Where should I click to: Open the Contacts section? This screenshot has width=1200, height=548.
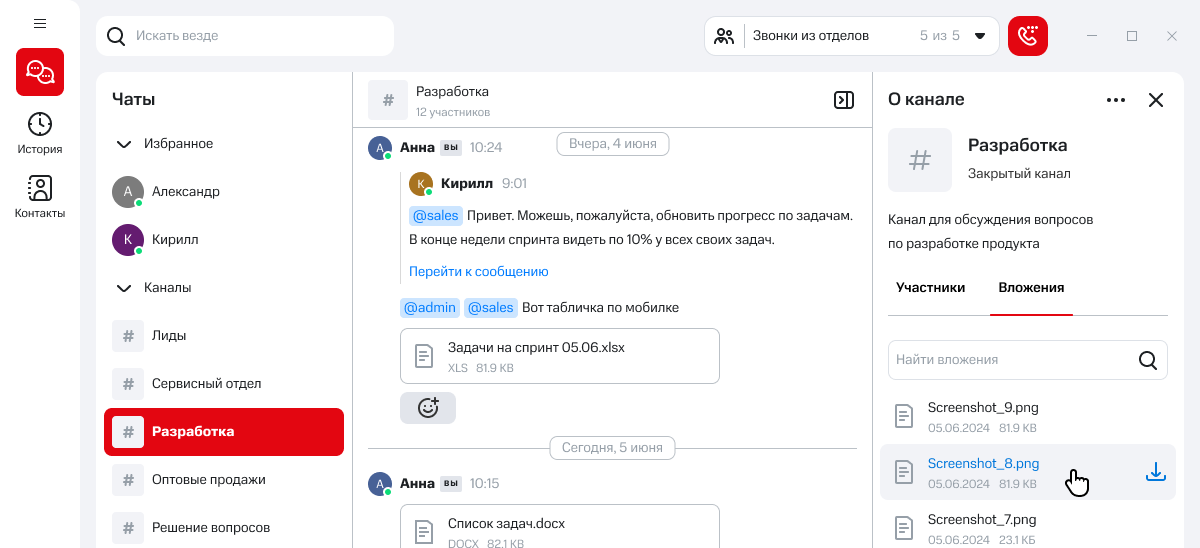coord(40,197)
